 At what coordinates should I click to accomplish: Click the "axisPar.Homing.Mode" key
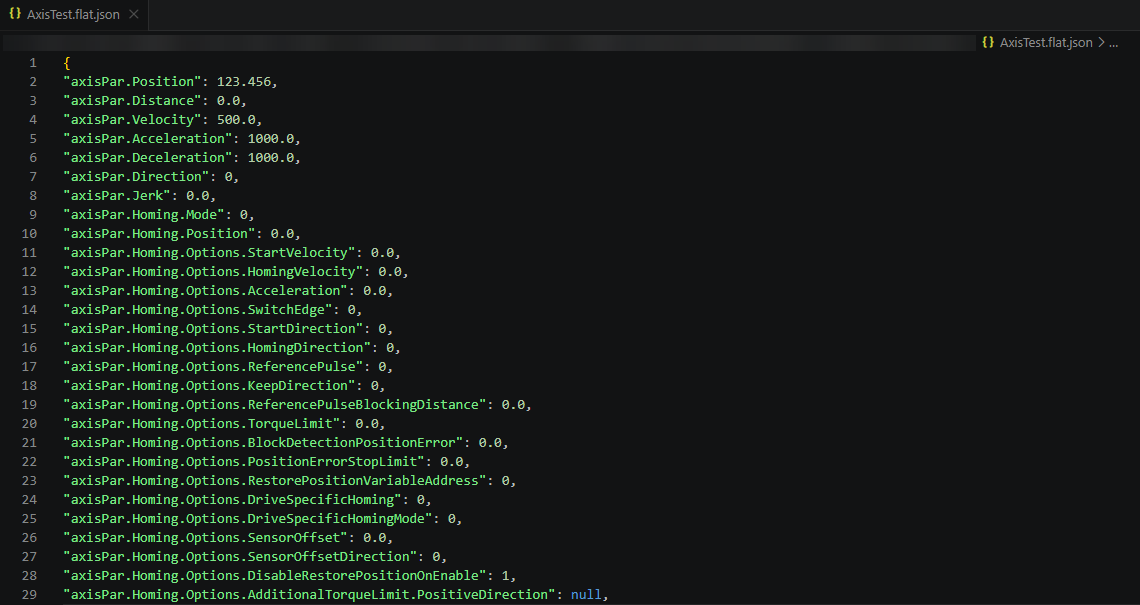tap(144, 215)
